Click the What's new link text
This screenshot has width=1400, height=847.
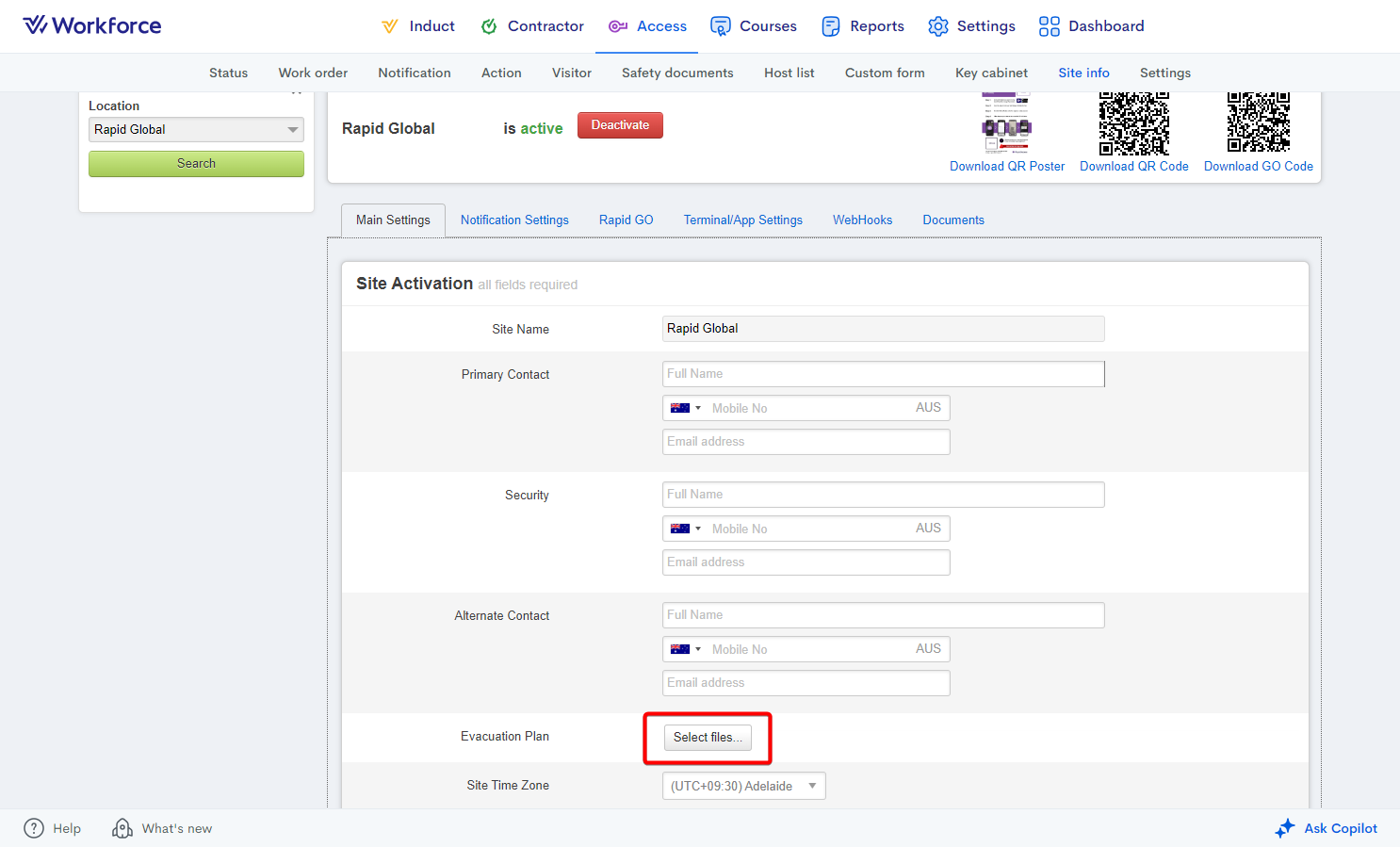pos(177,828)
